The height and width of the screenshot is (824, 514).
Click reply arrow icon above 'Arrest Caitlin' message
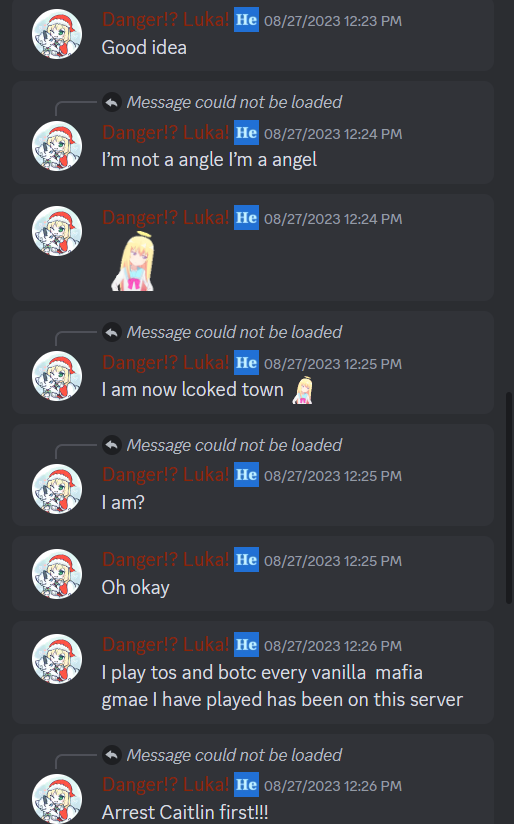(112, 755)
